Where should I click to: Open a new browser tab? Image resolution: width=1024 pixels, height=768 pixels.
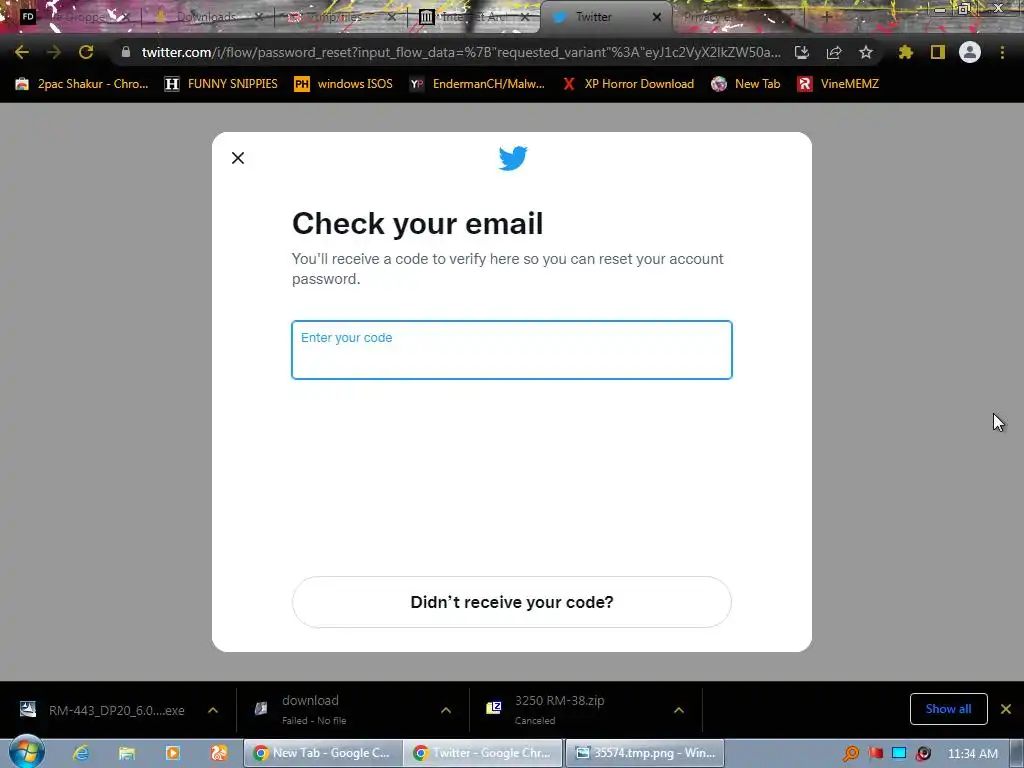coord(827,17)
